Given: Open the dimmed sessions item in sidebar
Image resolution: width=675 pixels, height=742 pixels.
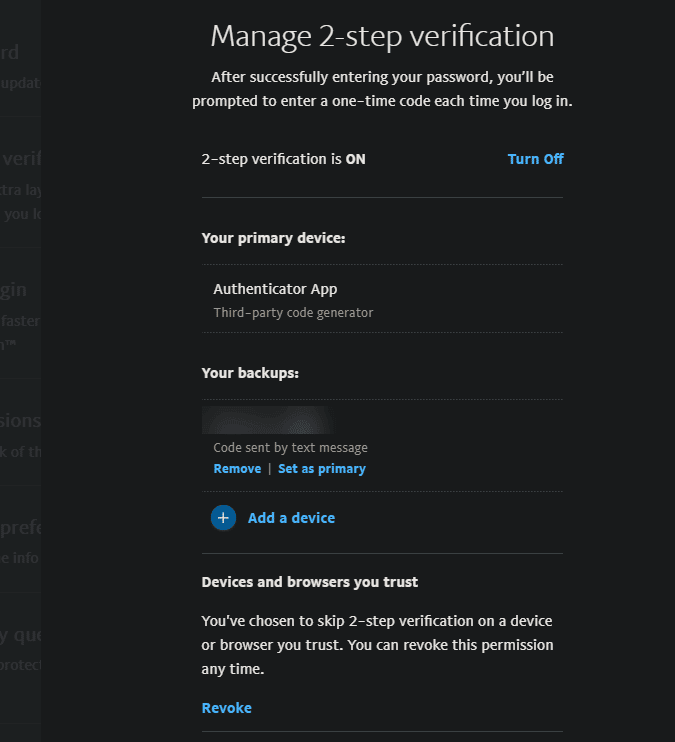Looking at the screenshot, I should coord(20,421).
